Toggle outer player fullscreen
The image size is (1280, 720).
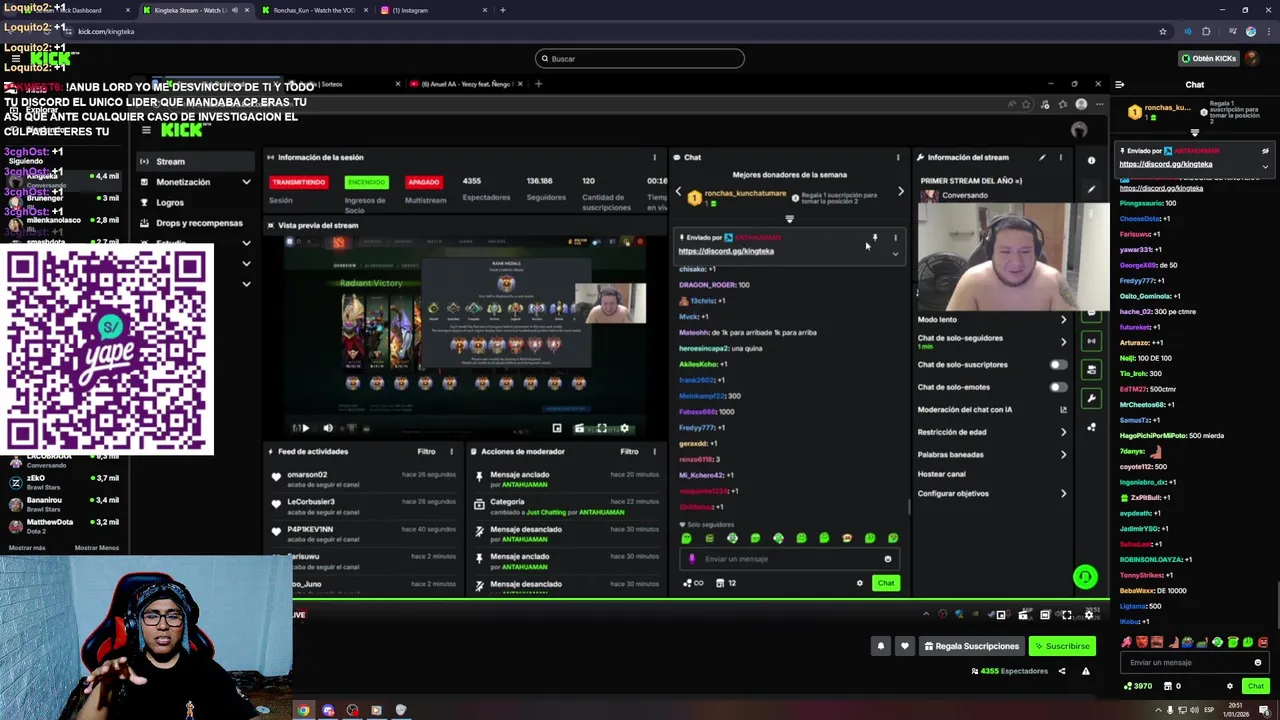tap(1067, 615)
